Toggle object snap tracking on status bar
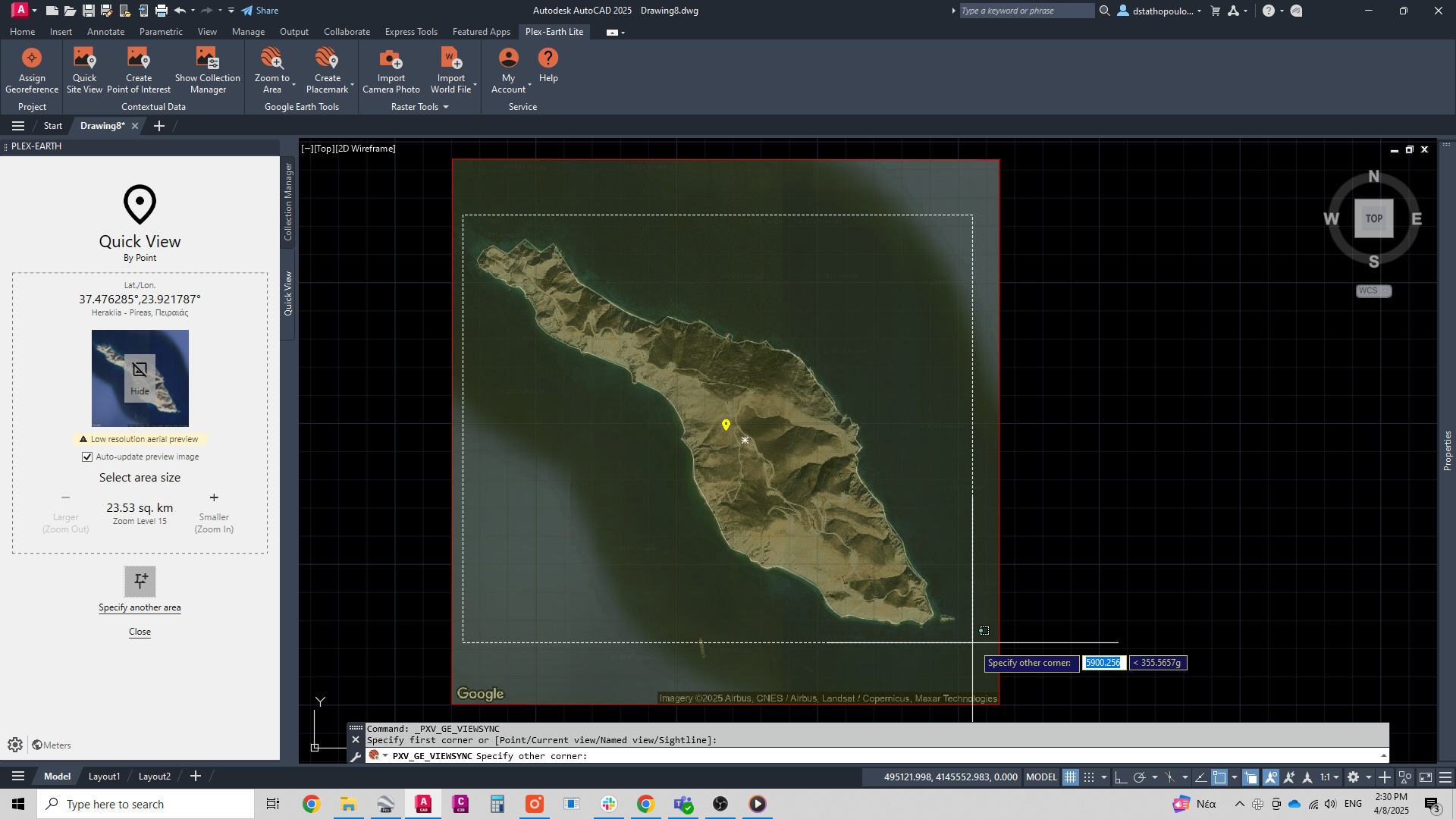The image size is (1456, 819). click(1201, 777)
